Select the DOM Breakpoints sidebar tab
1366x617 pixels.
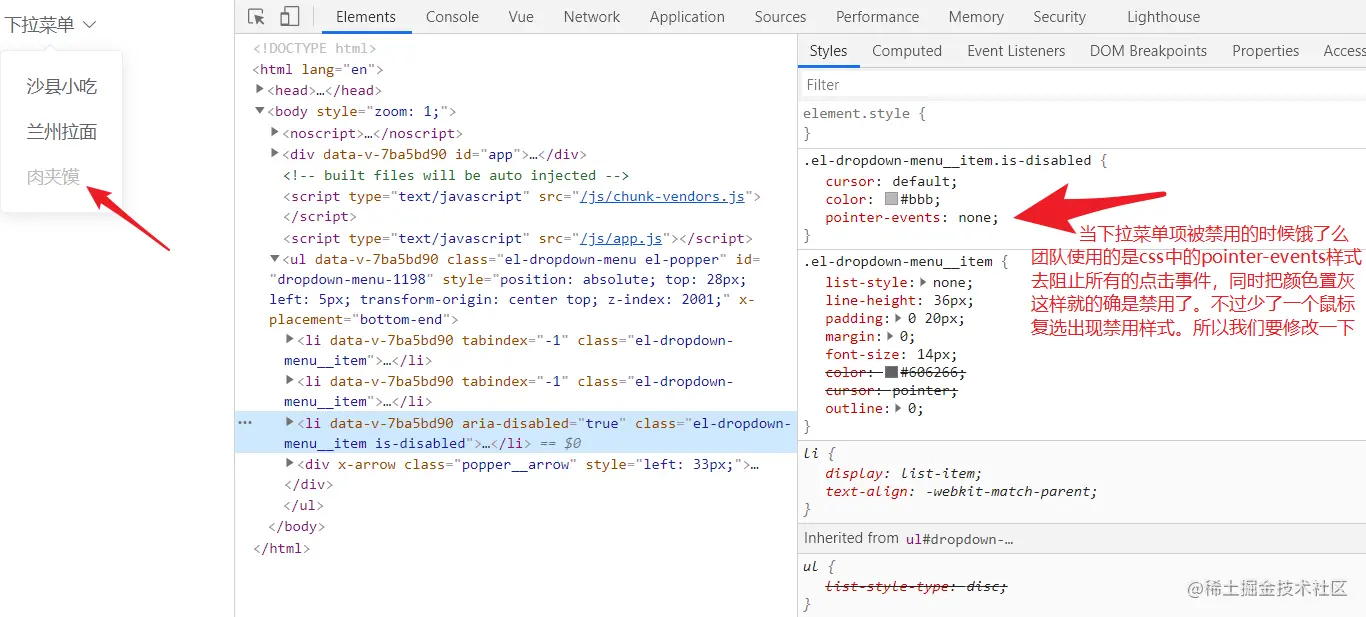click(1148, 51)
